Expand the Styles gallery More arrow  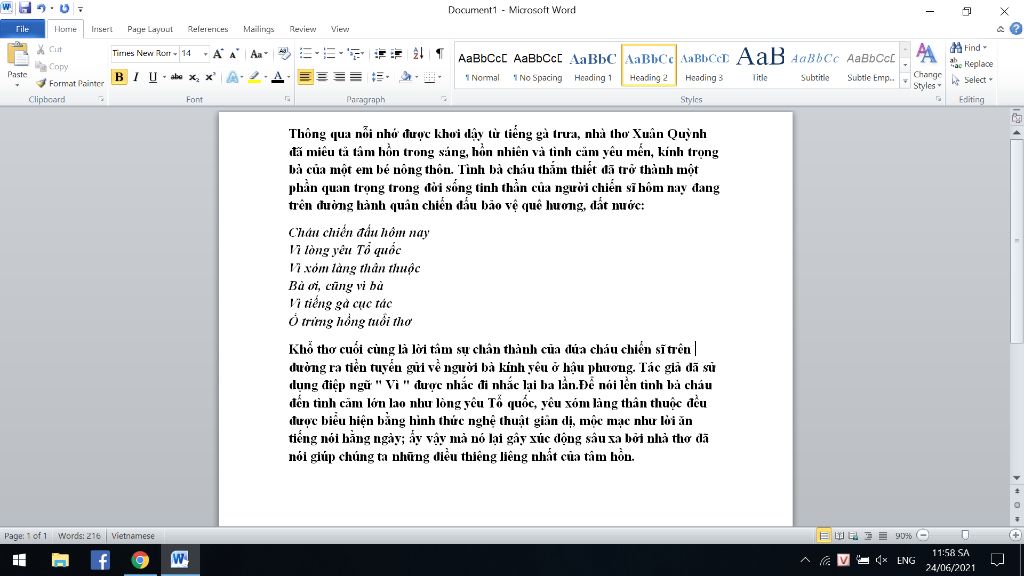coord(905,82)
